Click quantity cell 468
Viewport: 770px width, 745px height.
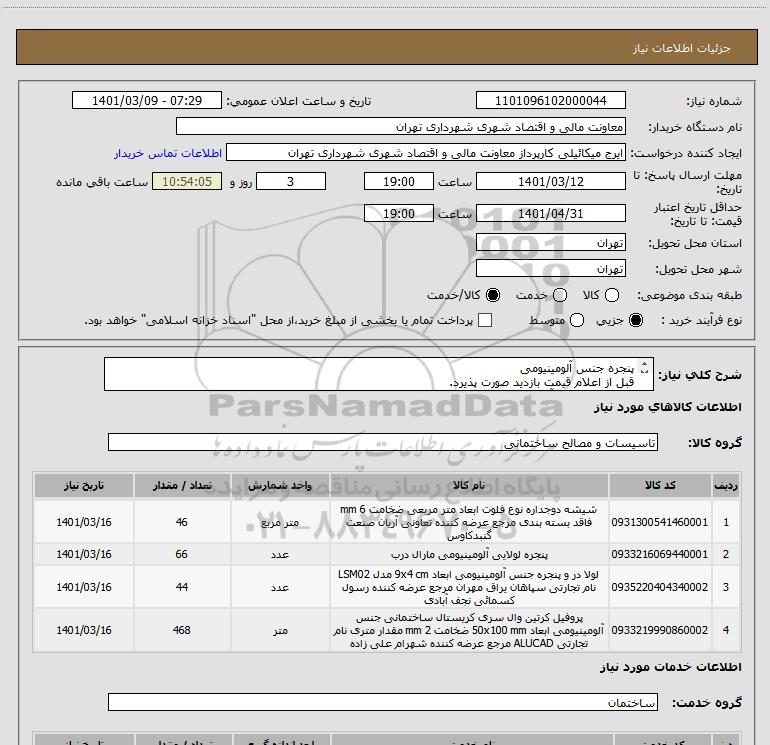tap(182, 630)
